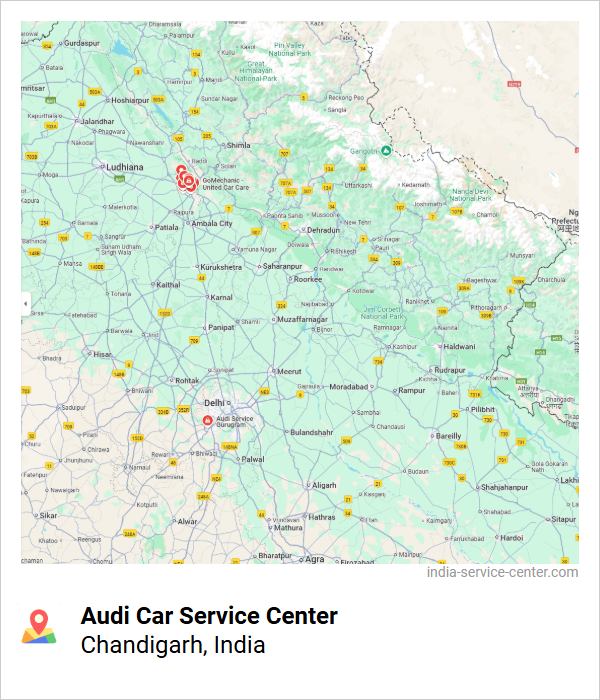600x700 pixels.
Task: Click the Shimla city label
Action: point(238,145)
